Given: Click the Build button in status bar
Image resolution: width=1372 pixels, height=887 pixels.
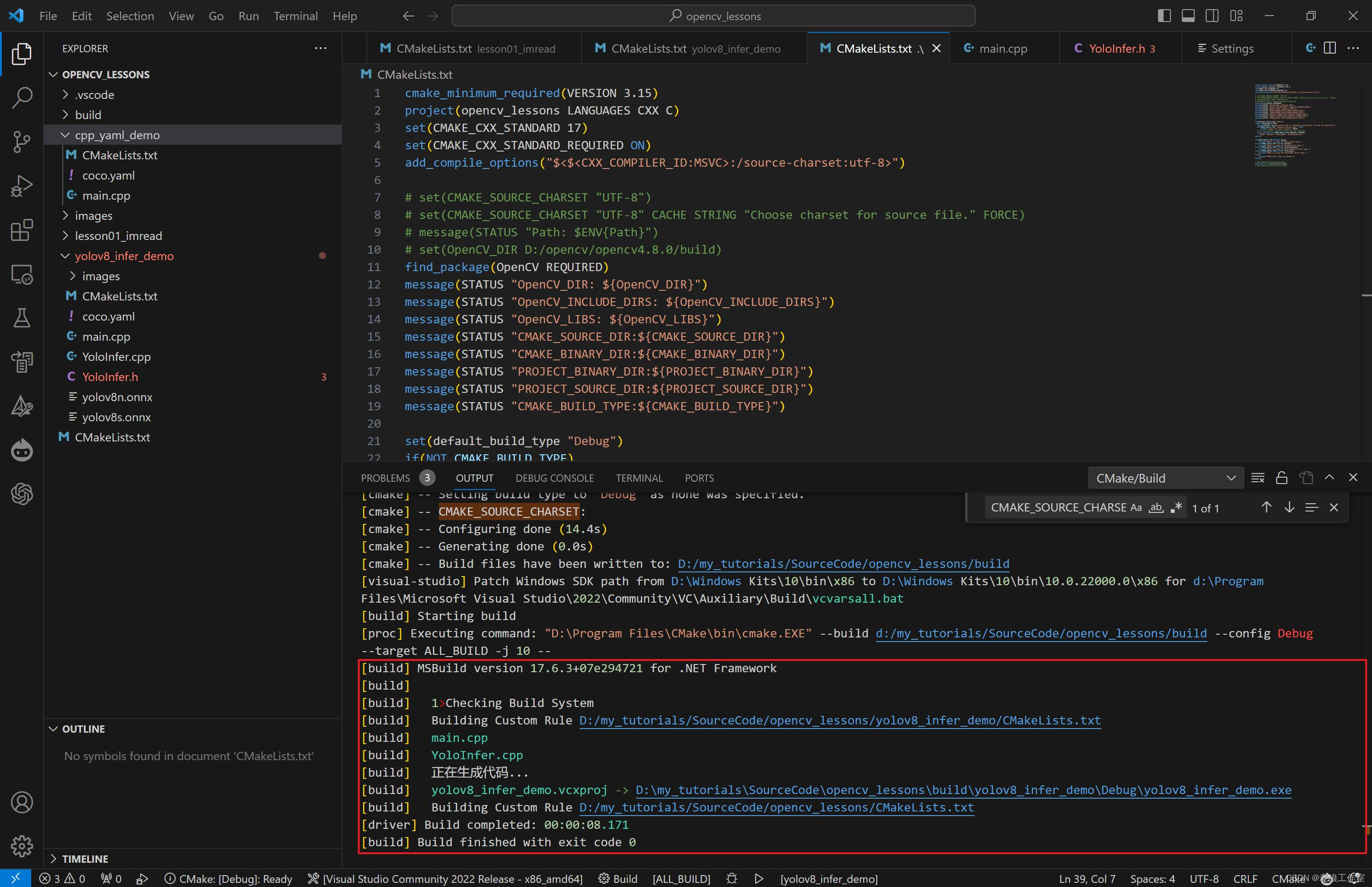Looking at the screenshot, I should 618,878.
